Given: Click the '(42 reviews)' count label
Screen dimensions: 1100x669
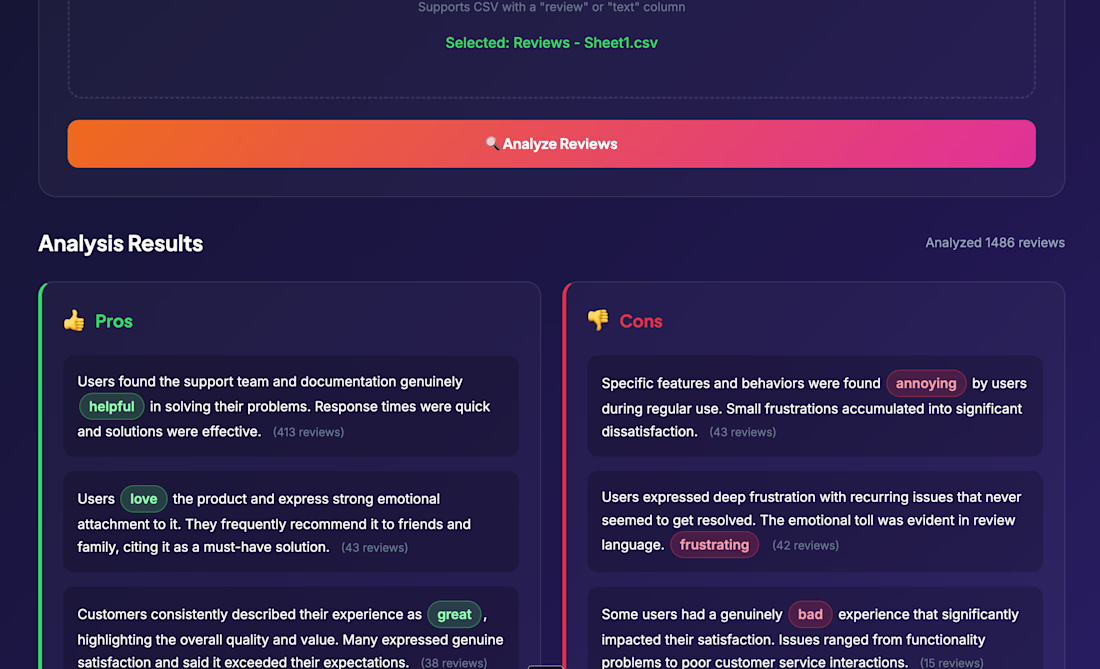Looking at the screenshot, I should click(x=805, y=546).
